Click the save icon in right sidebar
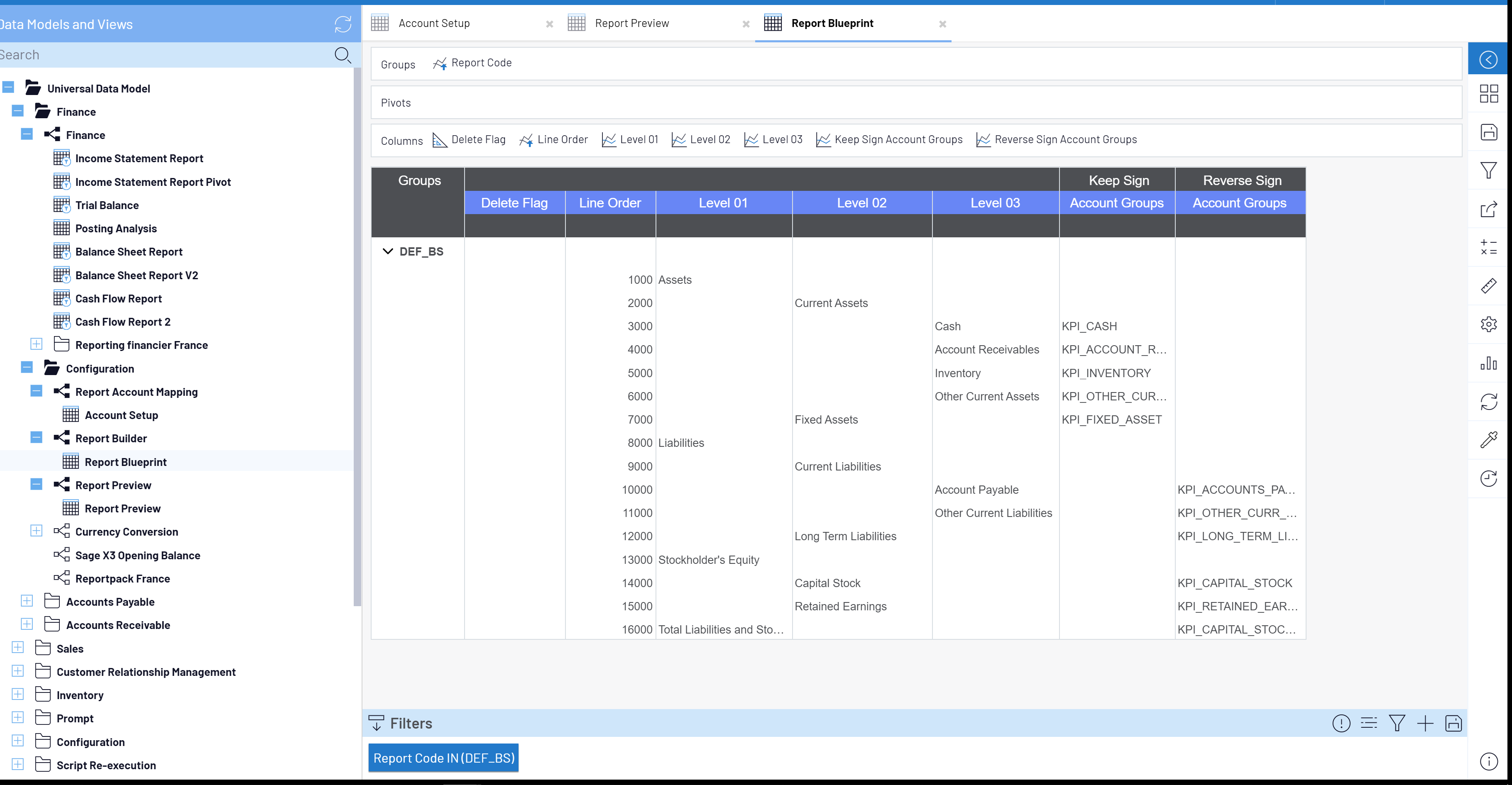 point(1488,132)
